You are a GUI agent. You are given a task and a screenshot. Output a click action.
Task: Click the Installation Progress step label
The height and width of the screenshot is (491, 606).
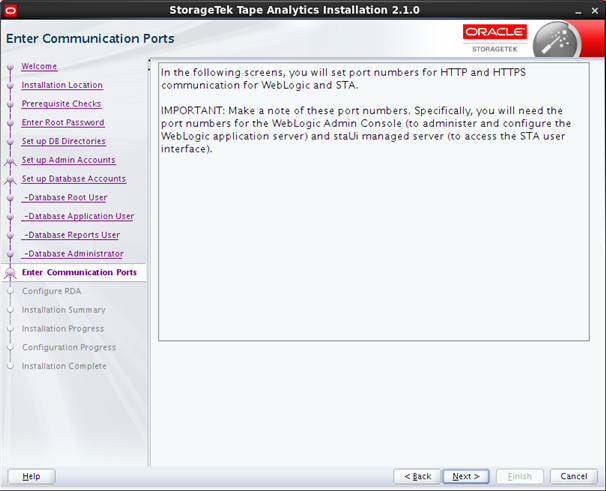point(63,329)
